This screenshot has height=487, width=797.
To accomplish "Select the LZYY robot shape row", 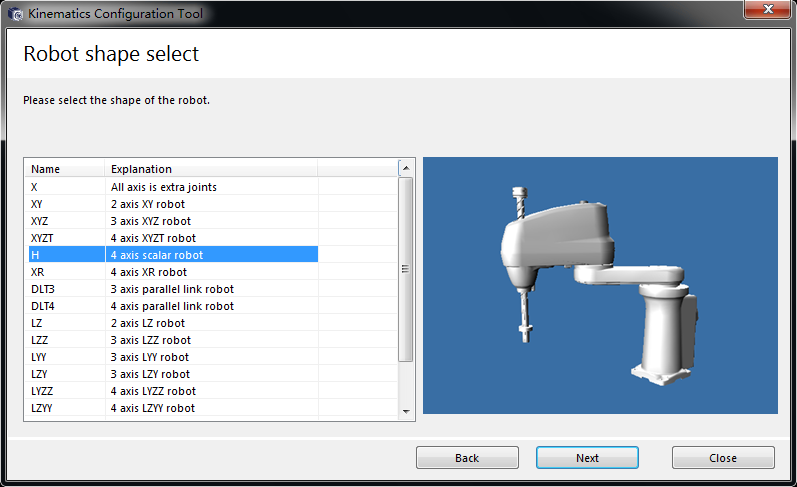I will click(211, 408).
